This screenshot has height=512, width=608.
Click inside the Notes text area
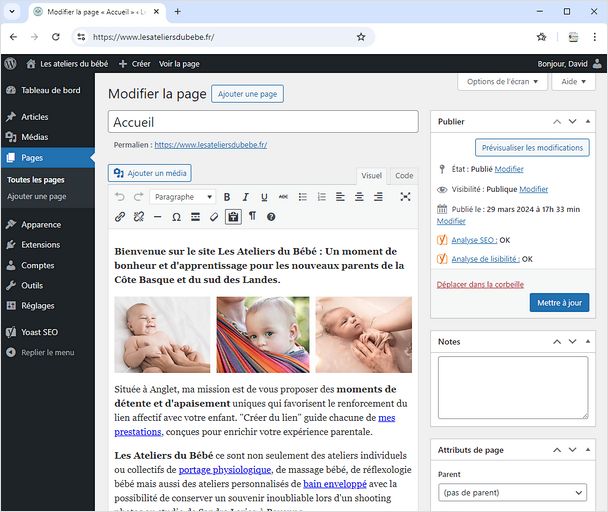click(513, 387)
